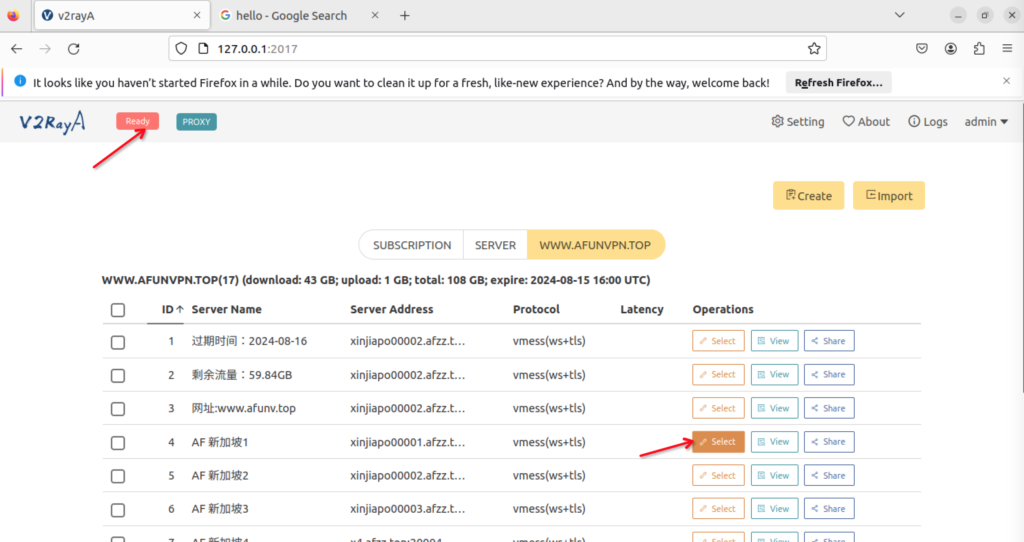This screenshot has width=1024, height=542.
Task: Toggle the select-all servers checkbox
Action: [118, 310]
